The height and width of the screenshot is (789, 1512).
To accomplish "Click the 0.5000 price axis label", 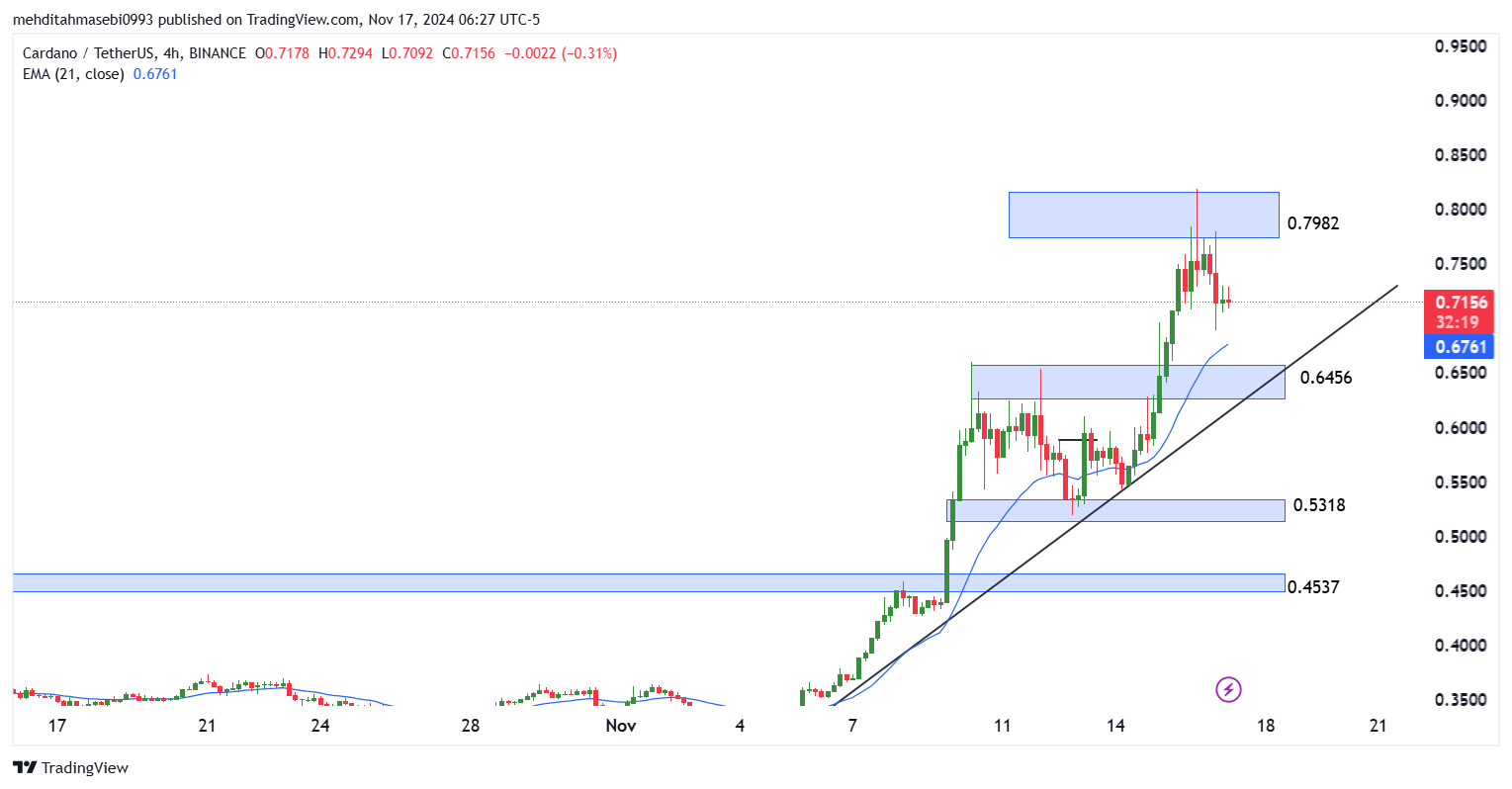I will tap(1461, 537).
